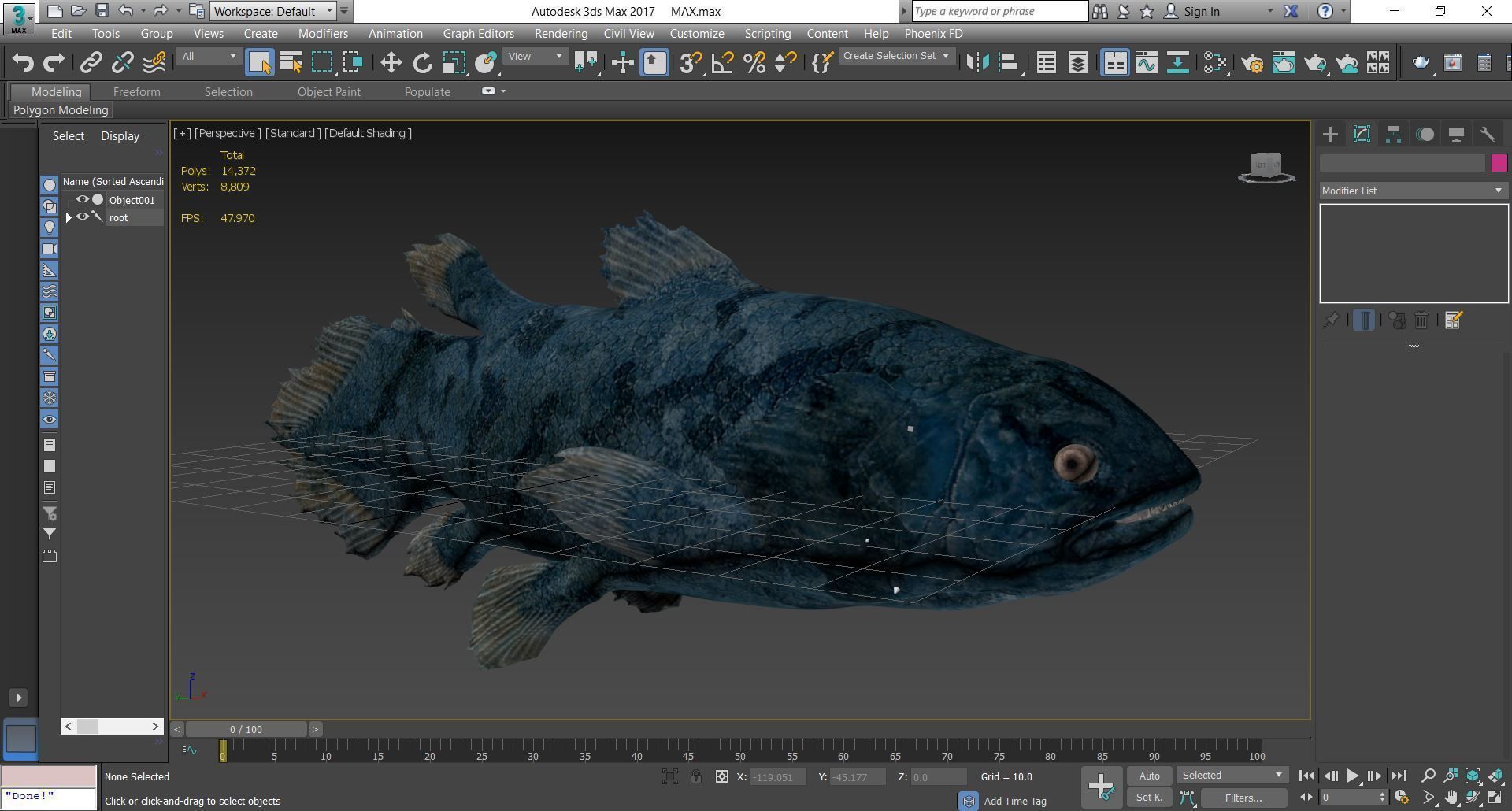The image size is (1512, 811).
Task: Open the Graph Editors menu
Action: point(478,34)
